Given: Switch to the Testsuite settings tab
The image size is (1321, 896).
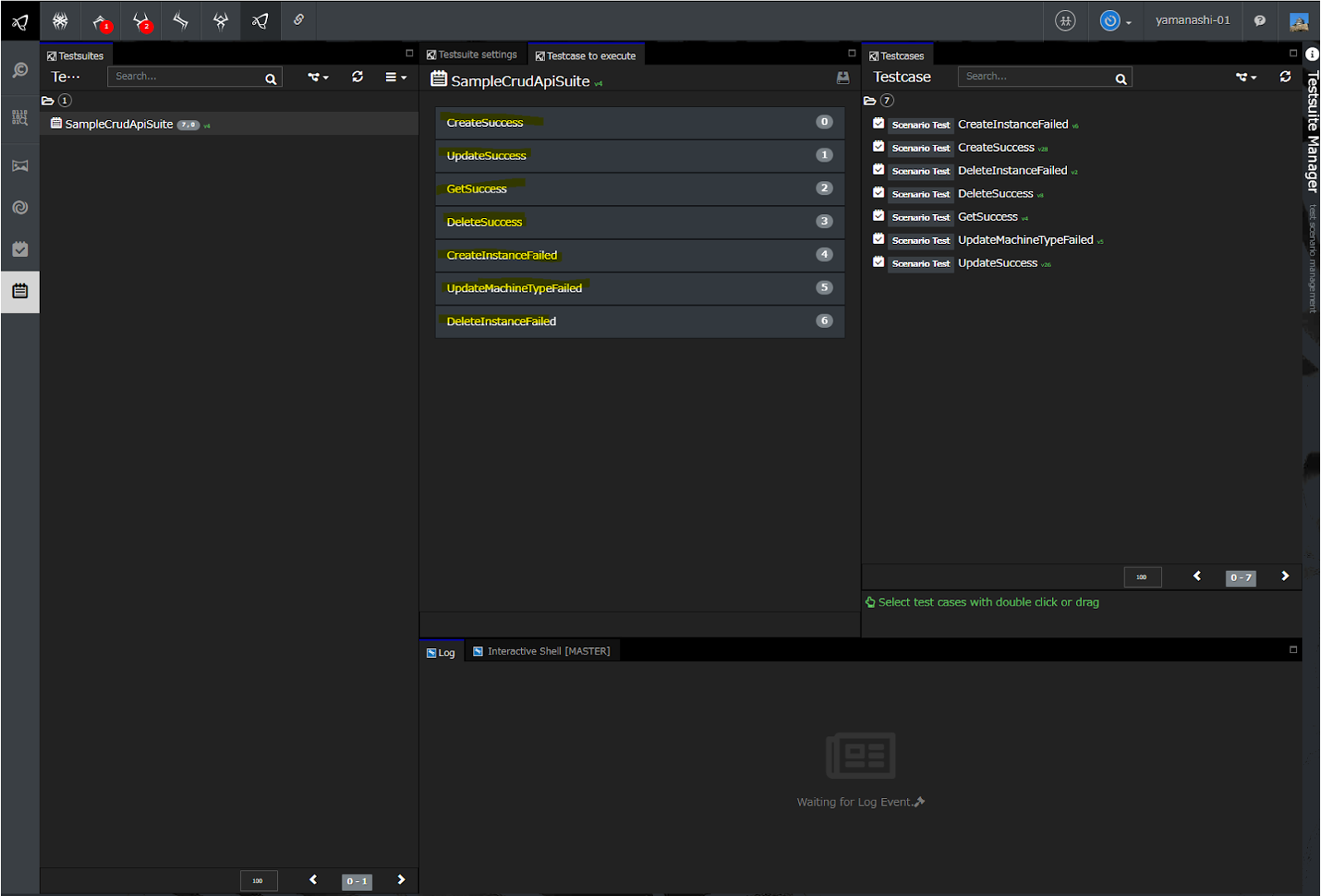Looking at the screenshot, I should point(472,55).
